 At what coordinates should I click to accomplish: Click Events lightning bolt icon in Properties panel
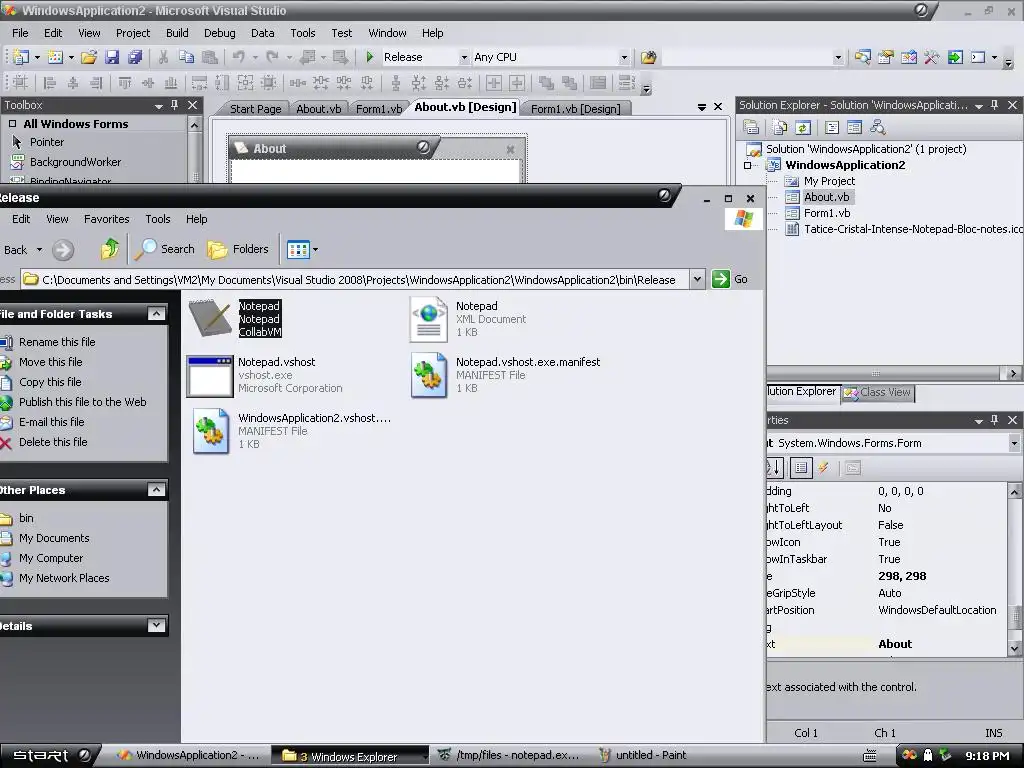click(823, 468)
